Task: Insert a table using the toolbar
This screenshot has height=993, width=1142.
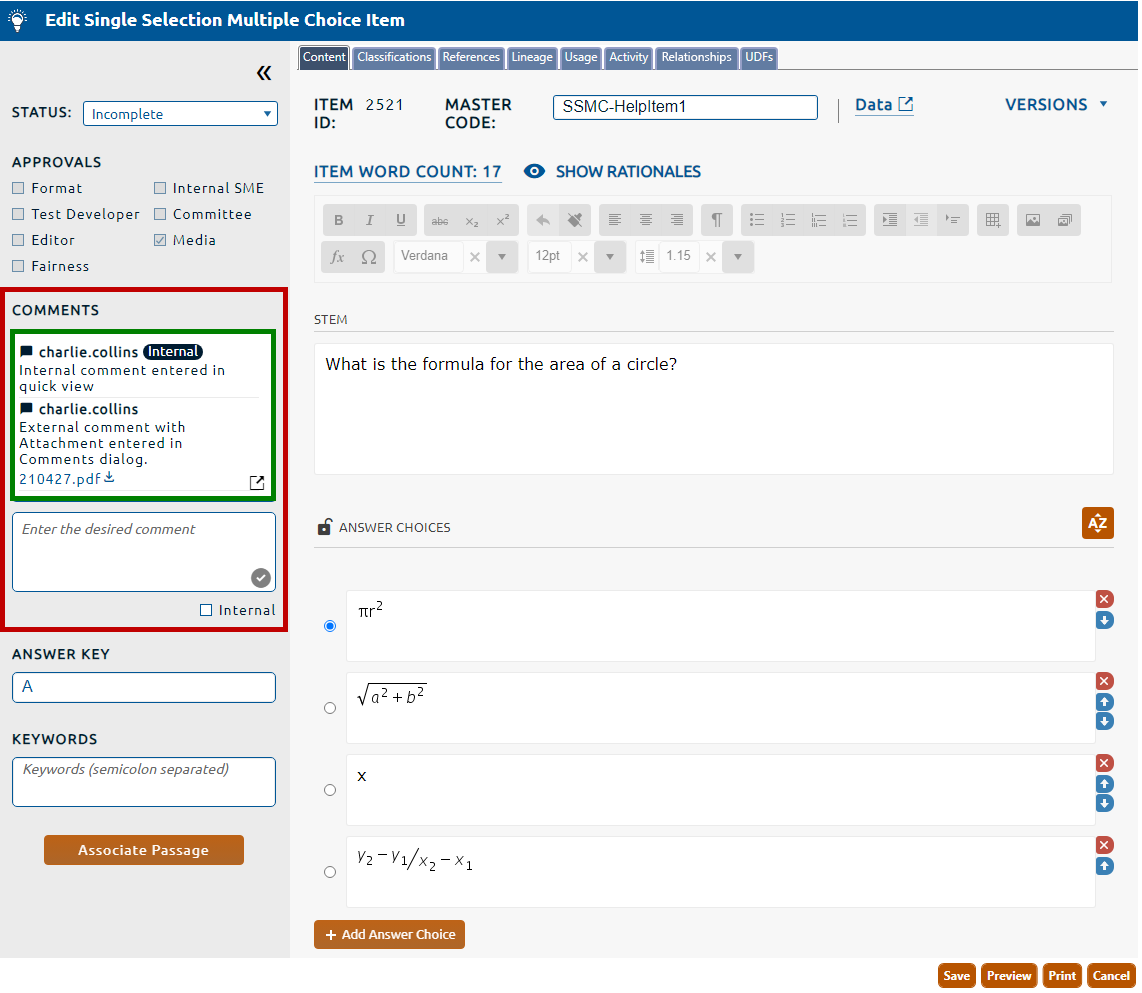Action: pyautogui.click(x=992, y=220)
